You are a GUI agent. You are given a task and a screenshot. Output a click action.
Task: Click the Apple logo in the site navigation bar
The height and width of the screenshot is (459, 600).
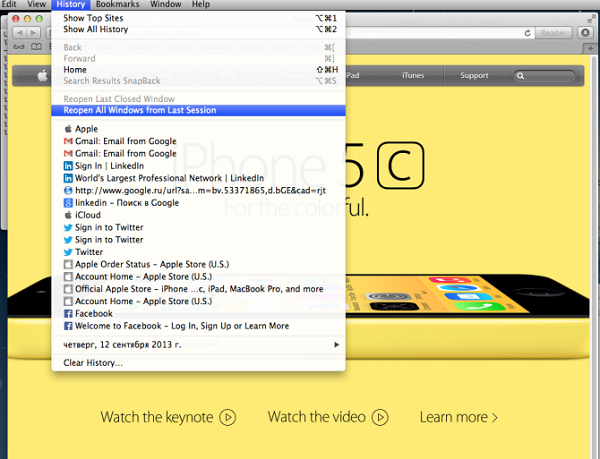43,75
